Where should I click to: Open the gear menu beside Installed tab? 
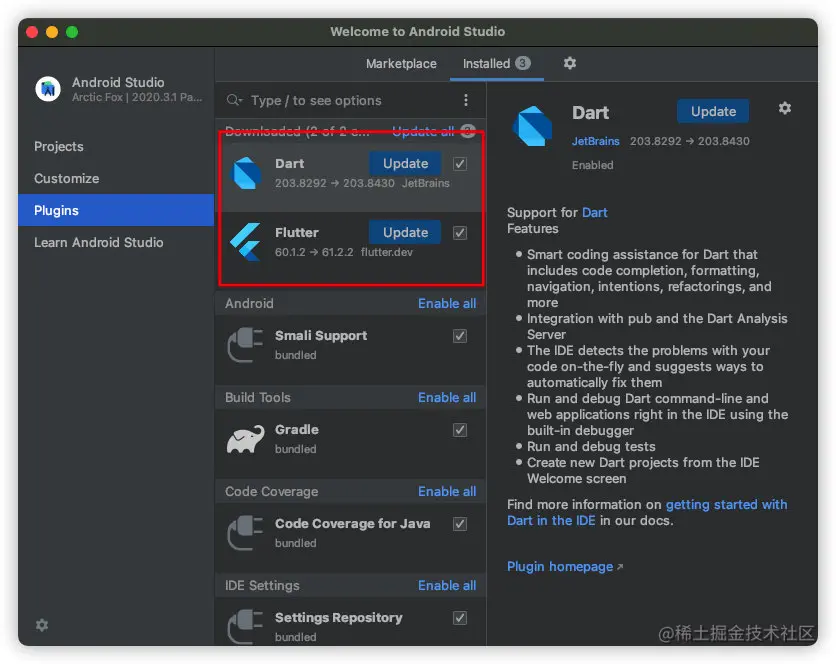tap(570, 63)
